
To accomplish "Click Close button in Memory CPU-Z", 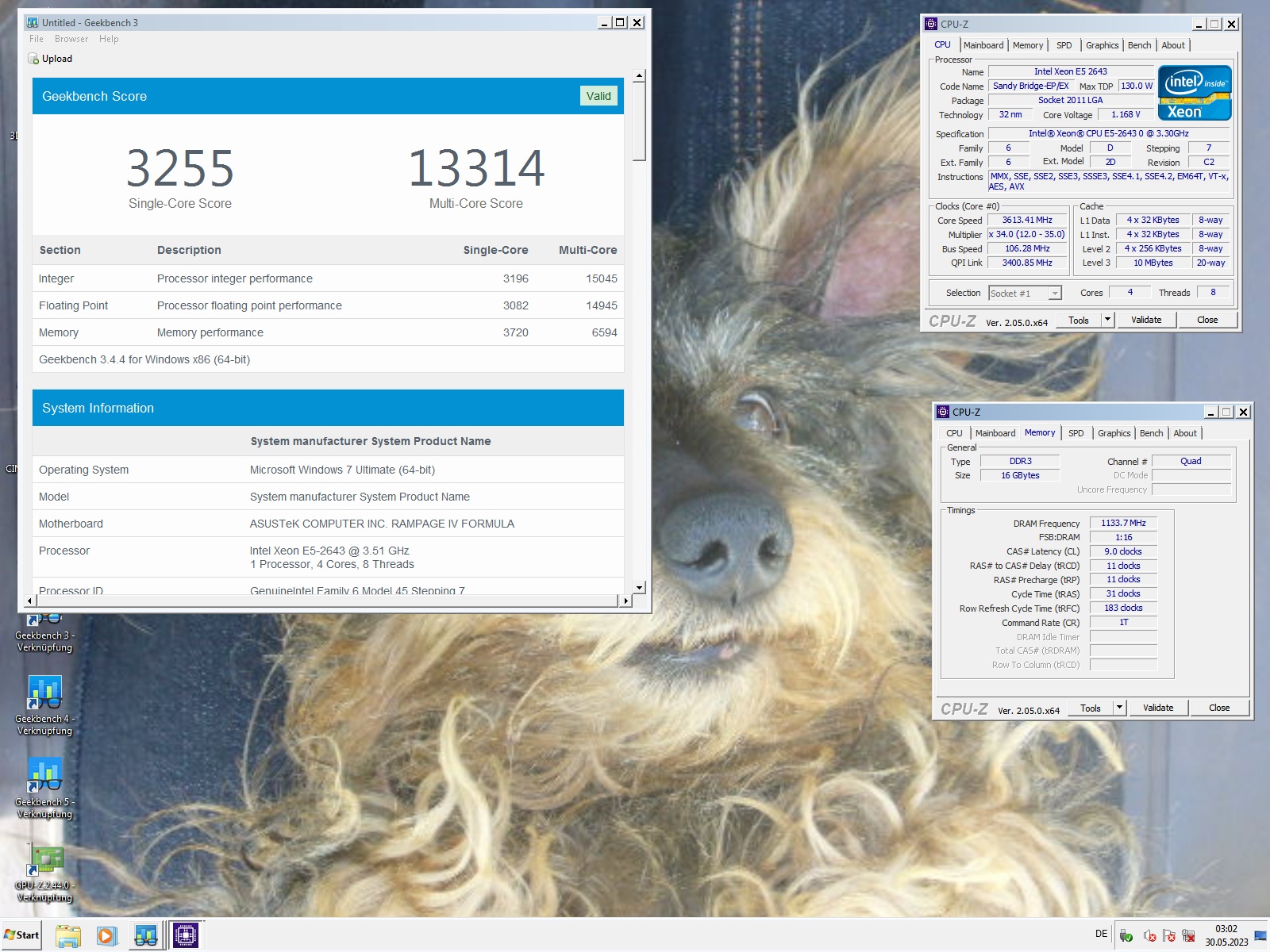I will pyautogui.click(x=1219, y=708).
